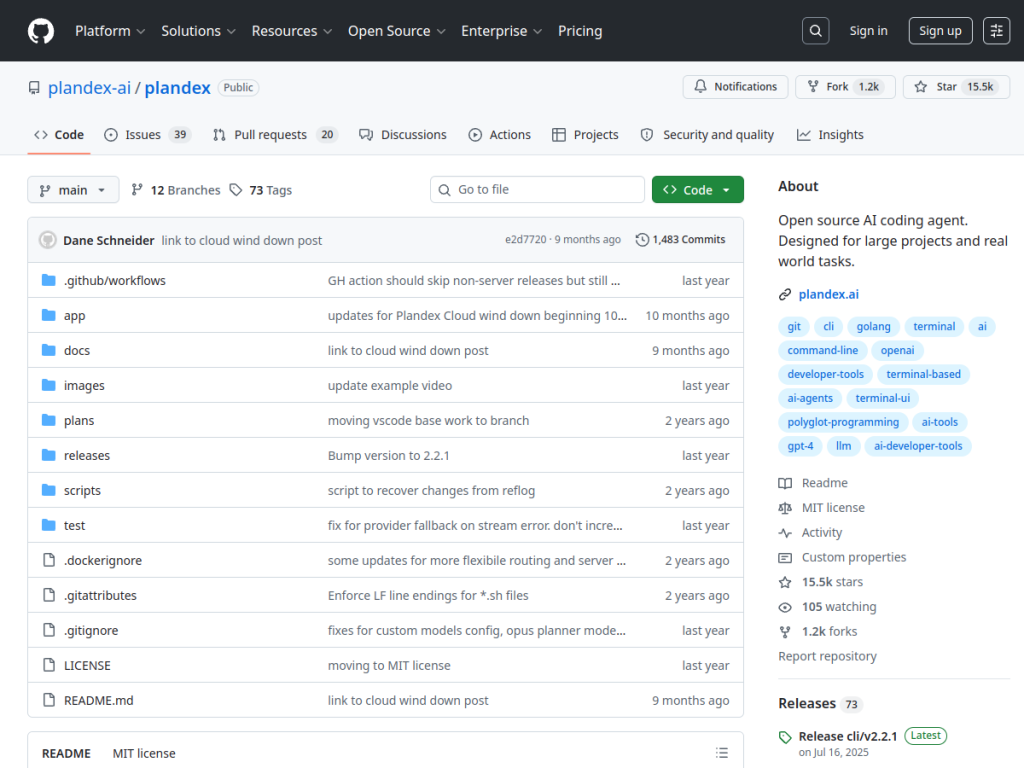
Task: Switch to the Projects tab
Action: [585, 135]
